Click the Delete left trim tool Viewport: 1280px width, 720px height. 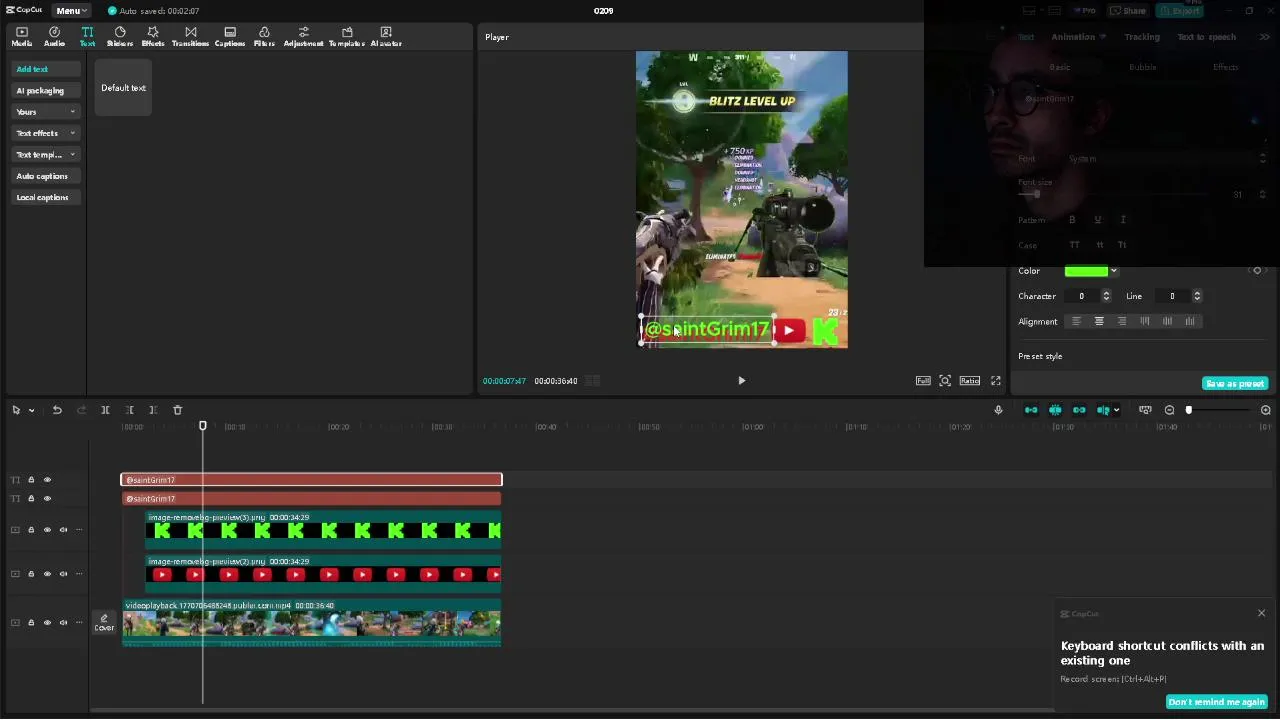130,410
